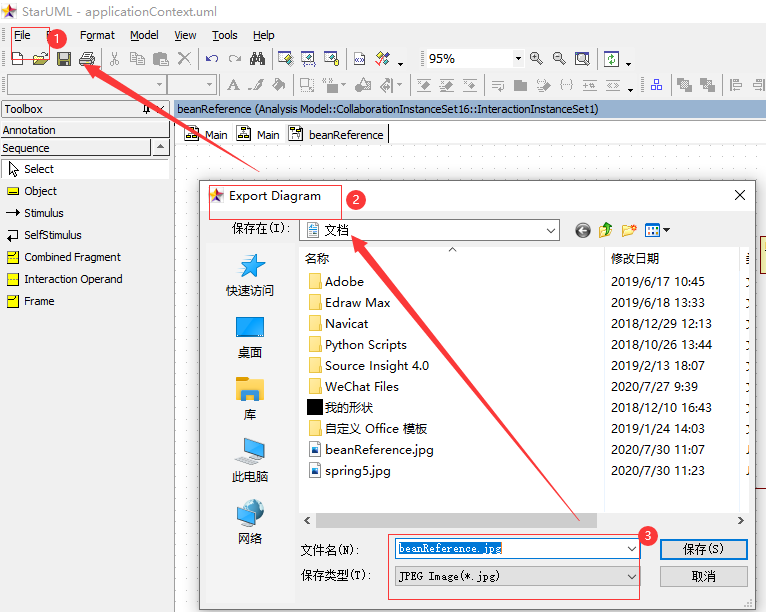766x612 pixels.
Task: Click the Undo arrow icon
Action: click(x=212, y=59)
